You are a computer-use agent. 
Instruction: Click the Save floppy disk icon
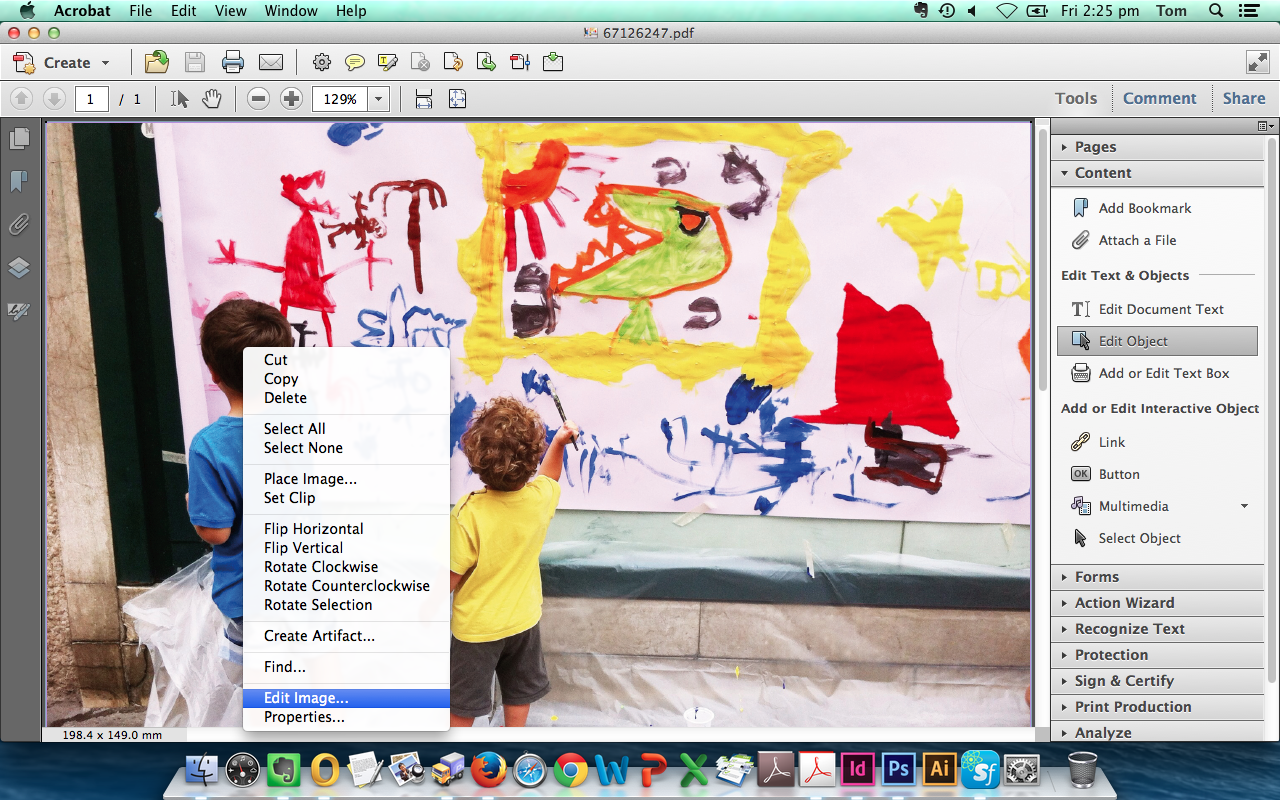coord(195,62)
